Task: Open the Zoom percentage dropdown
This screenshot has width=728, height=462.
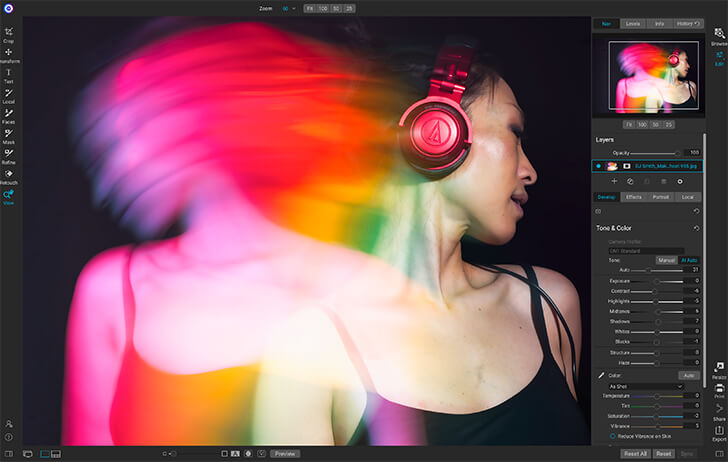Action: point(289,8)
